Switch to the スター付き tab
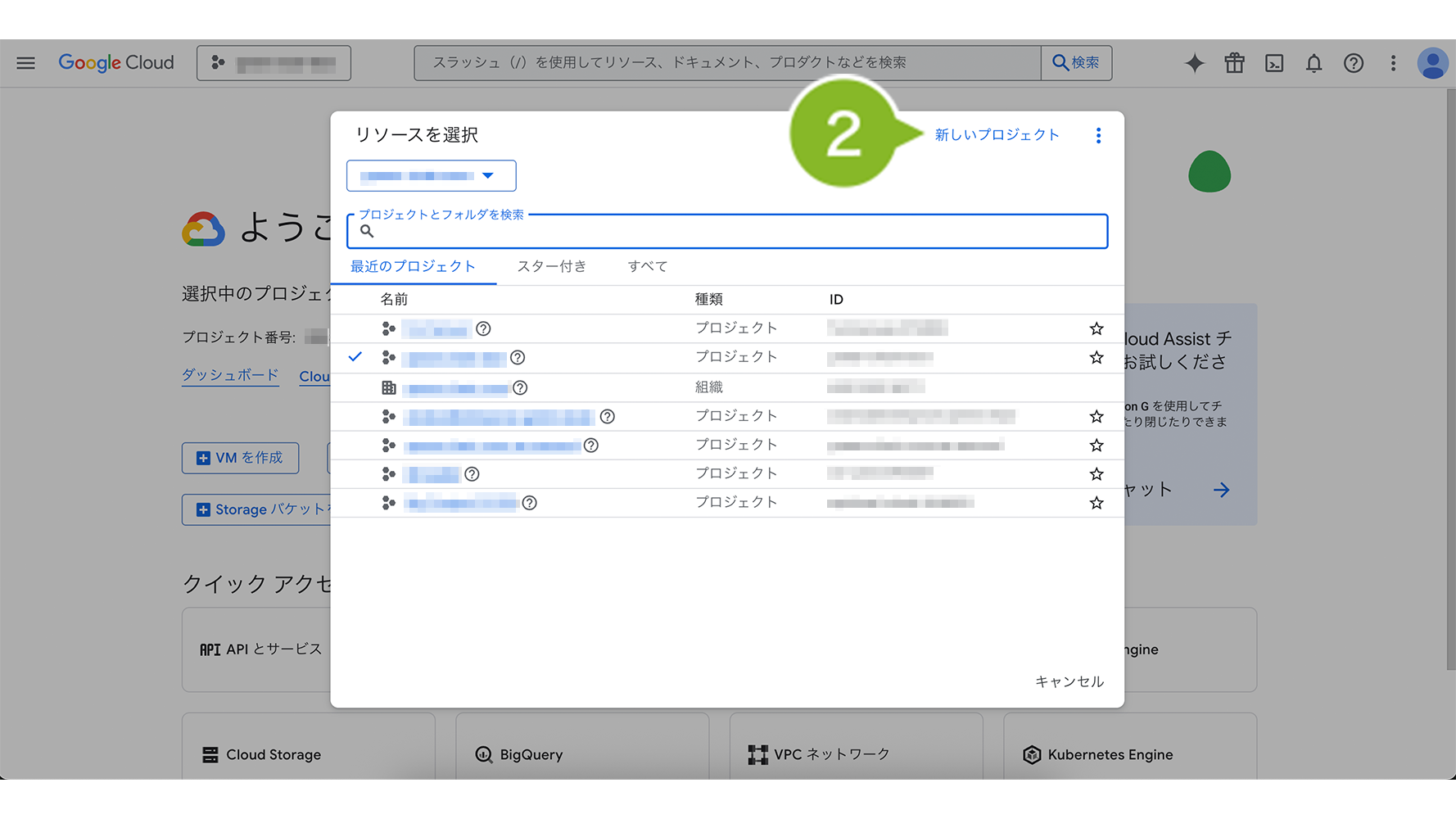 pos(552,266)
